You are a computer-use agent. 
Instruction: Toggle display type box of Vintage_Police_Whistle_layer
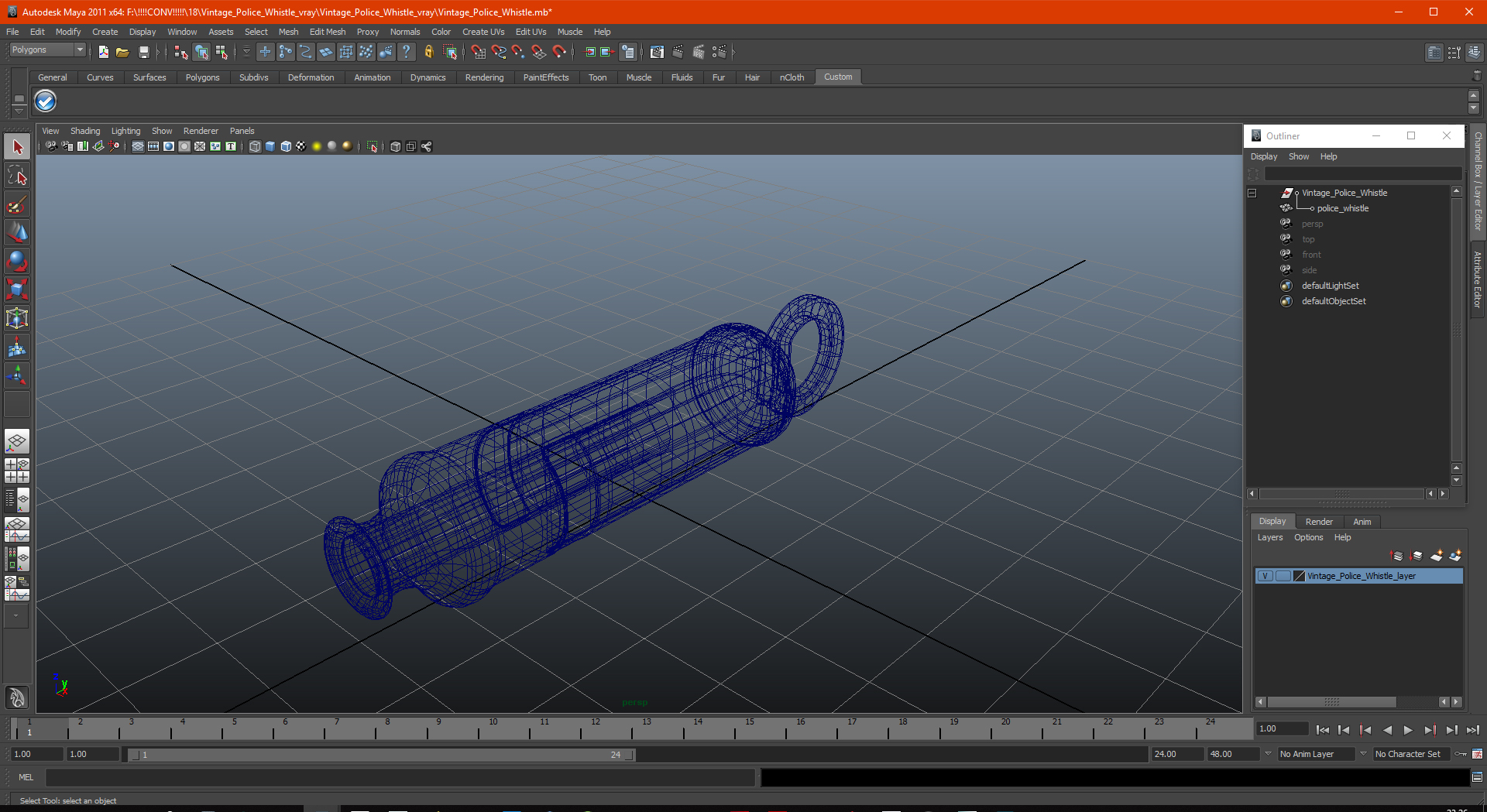(x=1283, y=576)
